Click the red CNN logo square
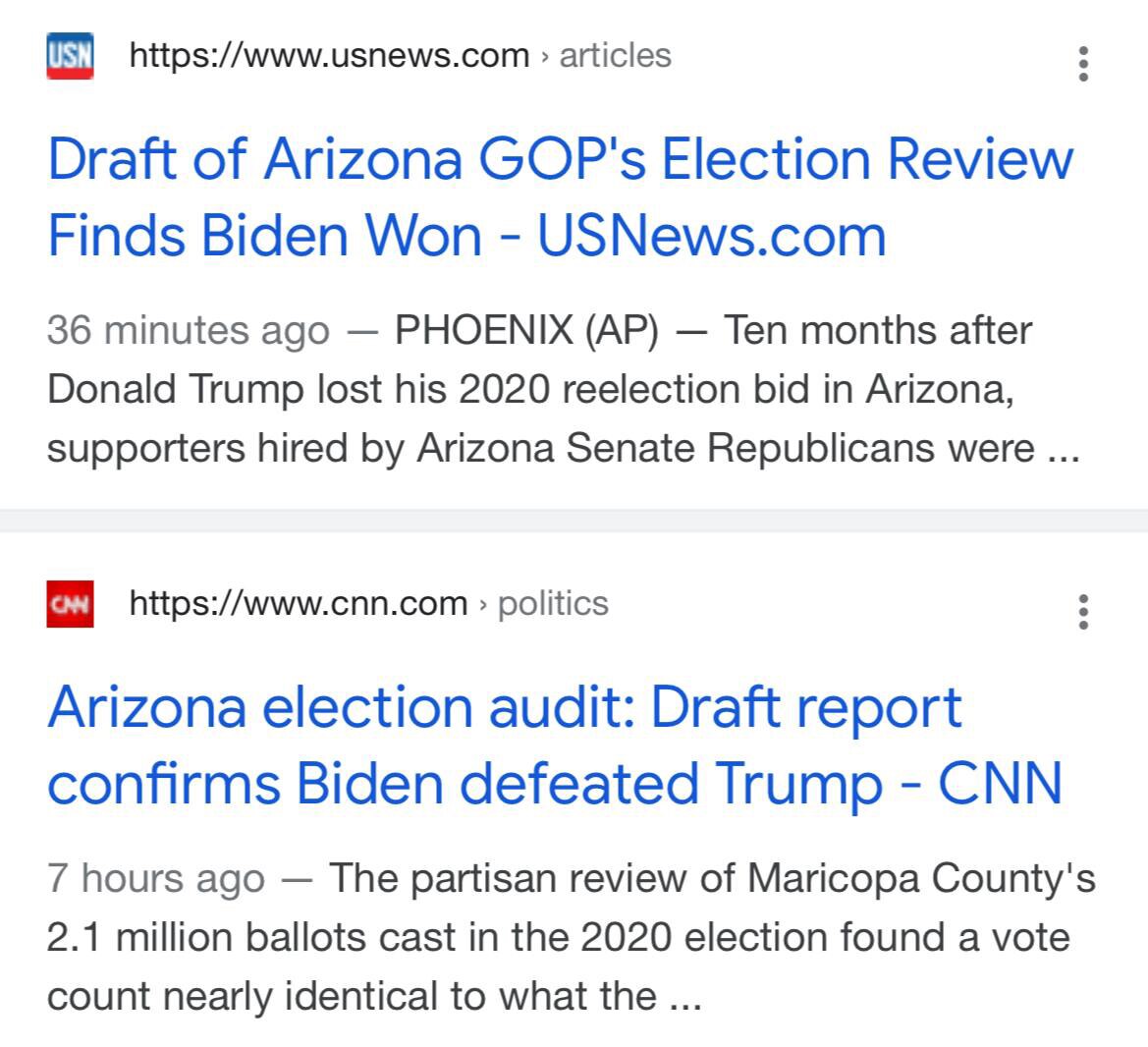Image resolution: width=1148 pixels, height=1047 pixels. [x=68, y=604]
